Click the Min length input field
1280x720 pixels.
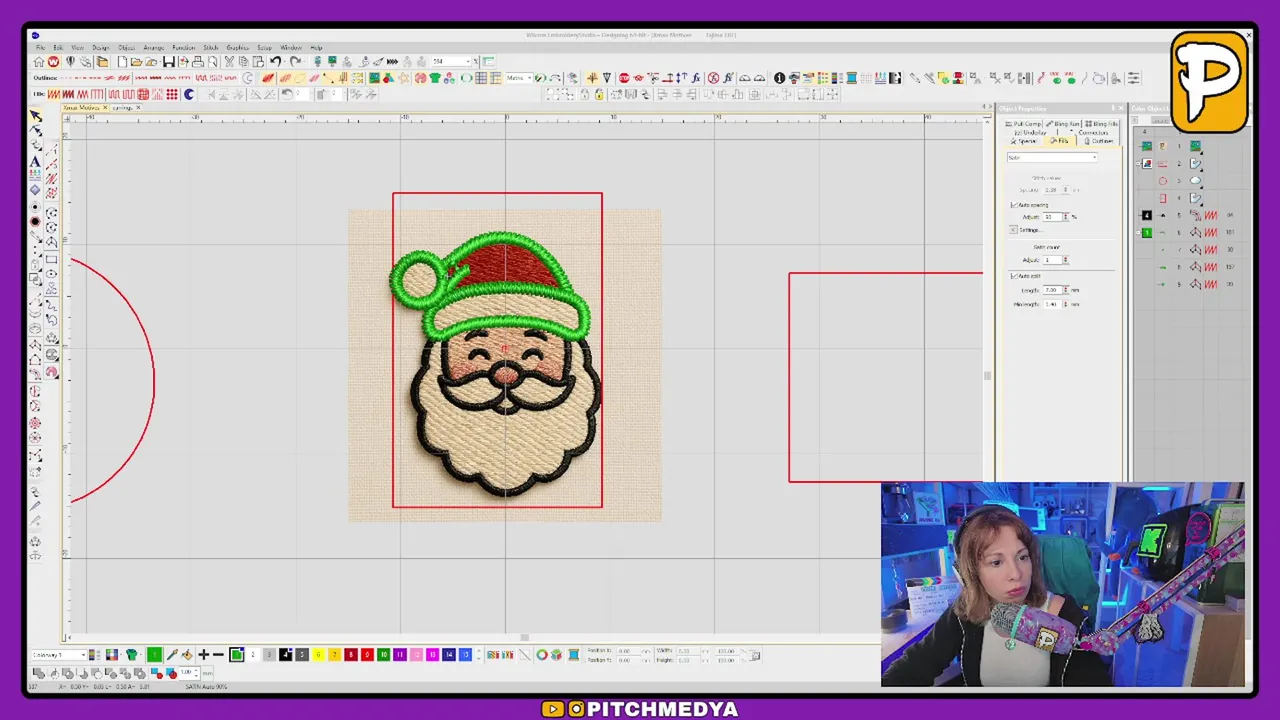(1053, 304)
